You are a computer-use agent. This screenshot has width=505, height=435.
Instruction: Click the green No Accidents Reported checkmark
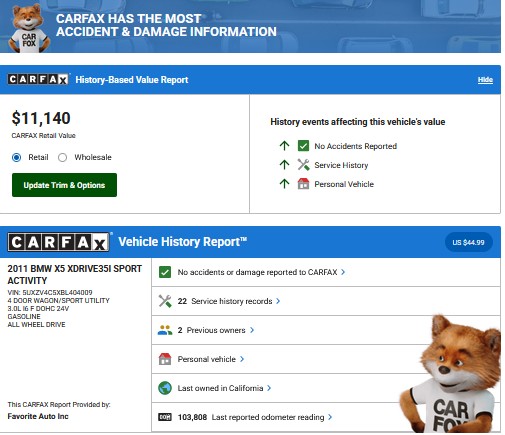pos(303,146)
